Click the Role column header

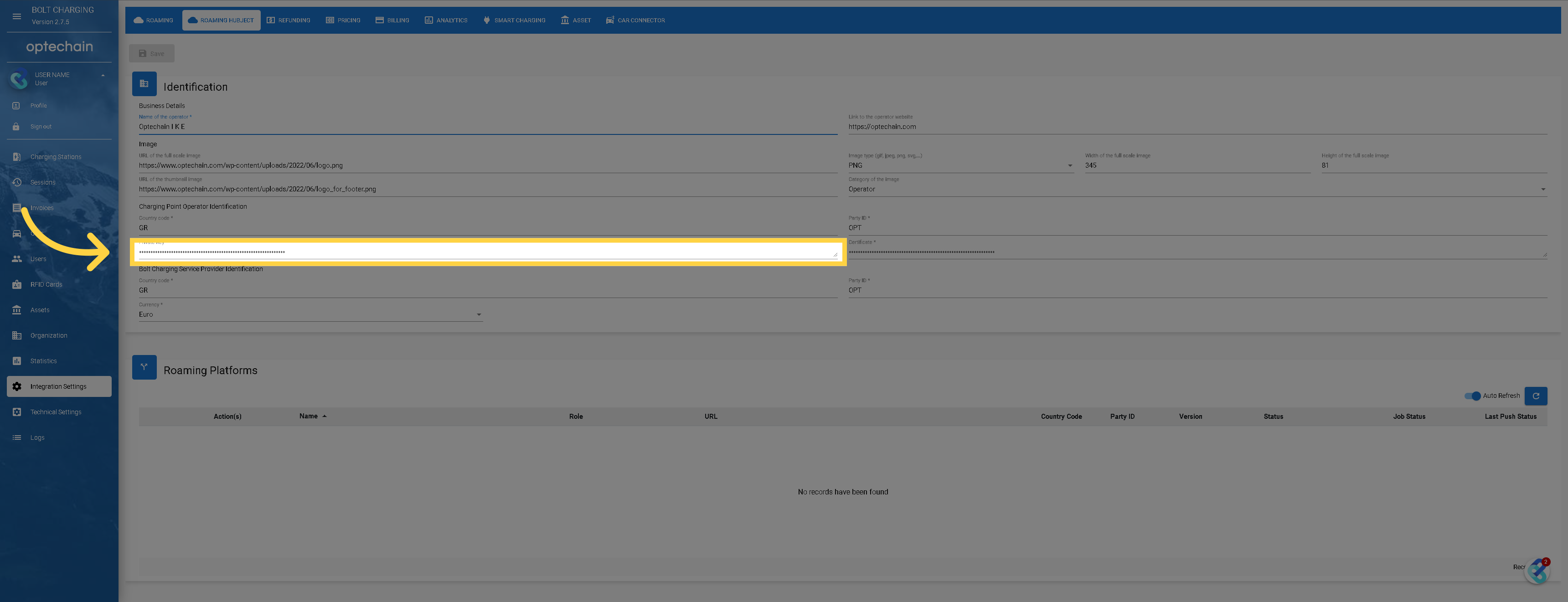pyautogui.click(x=576, y=417)
